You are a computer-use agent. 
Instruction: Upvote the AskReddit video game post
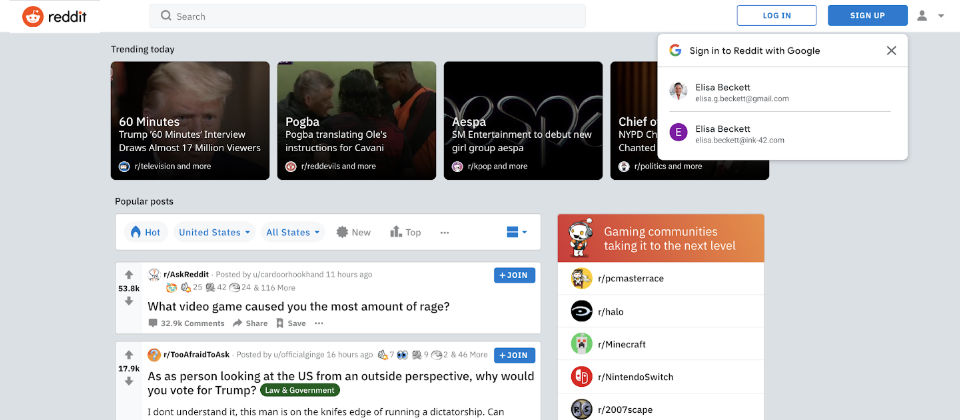pyautogui.click(x=129, y=274)
